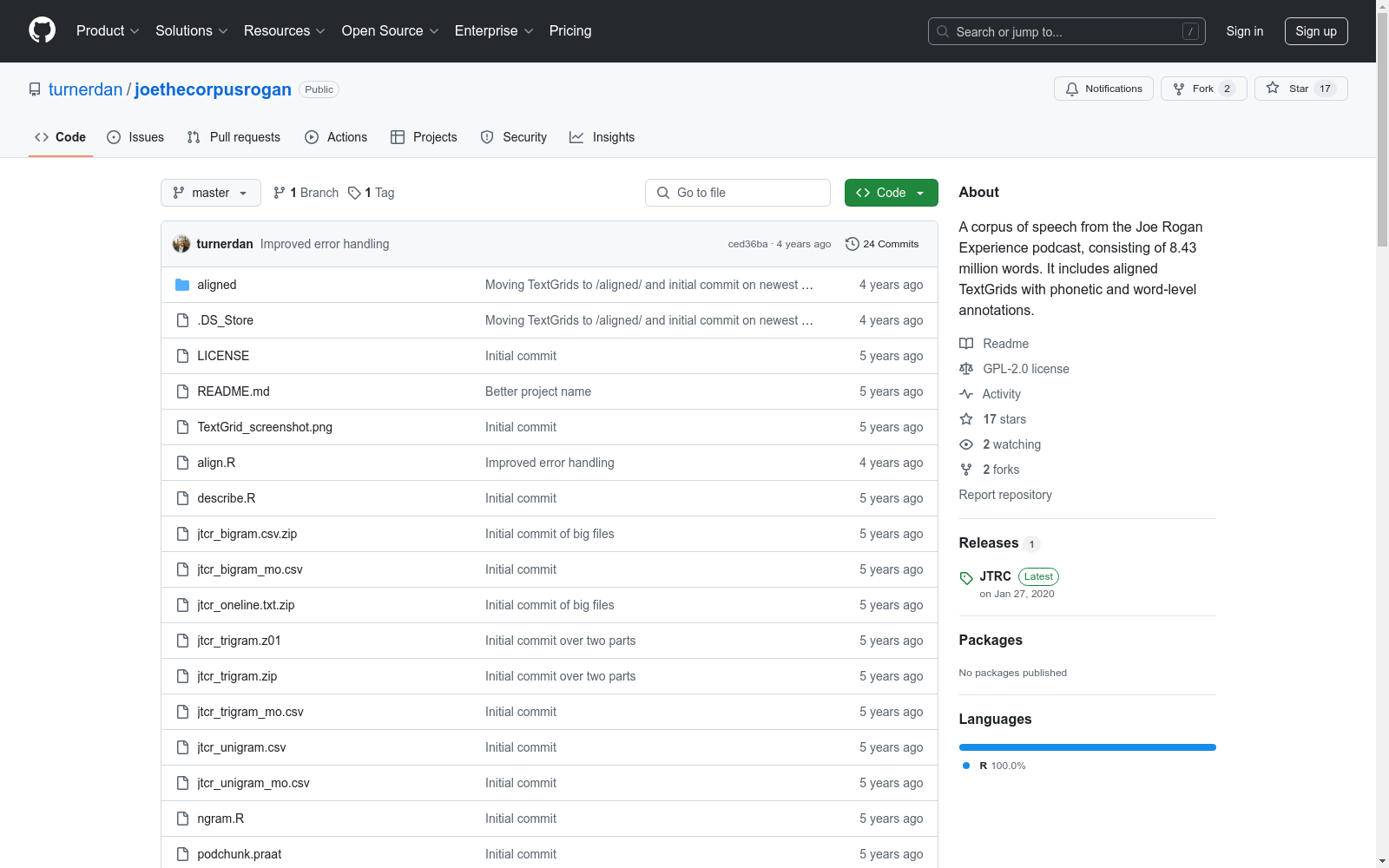Click the file icon beside ngram.R
This screenshot has width=1389, height=868.
[182, 819]
